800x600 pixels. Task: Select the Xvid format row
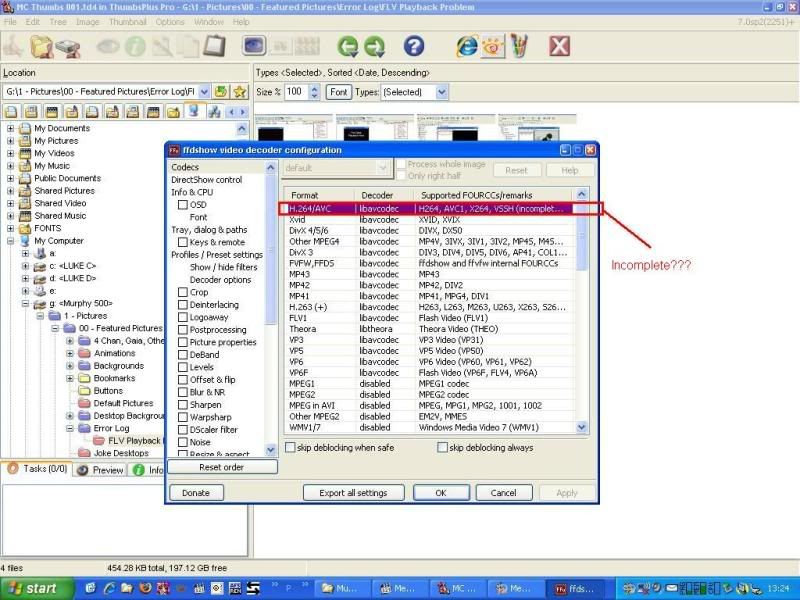click(428, 220)
